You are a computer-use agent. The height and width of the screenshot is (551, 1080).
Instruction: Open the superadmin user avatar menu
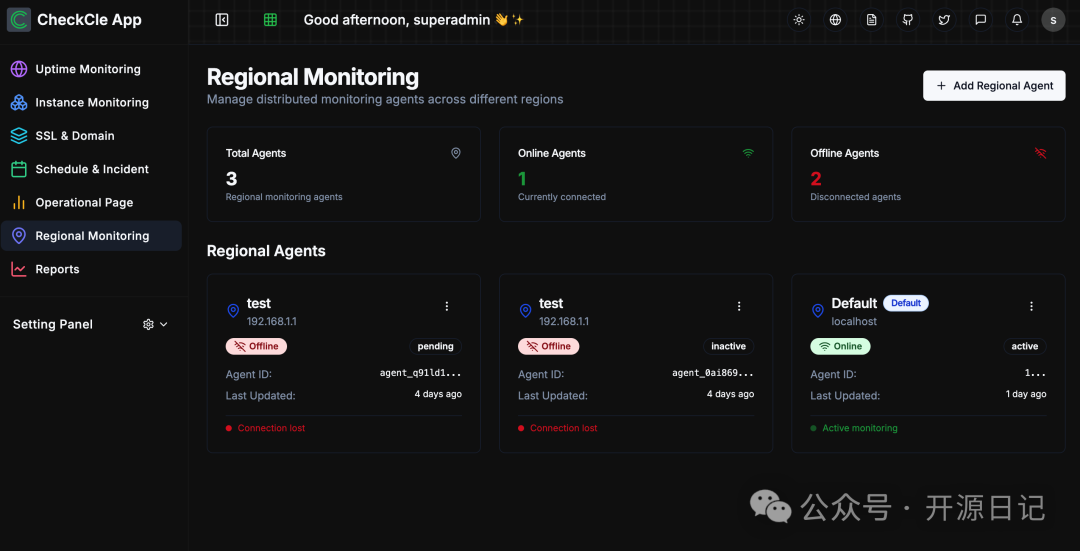(x=1053, y=20)
